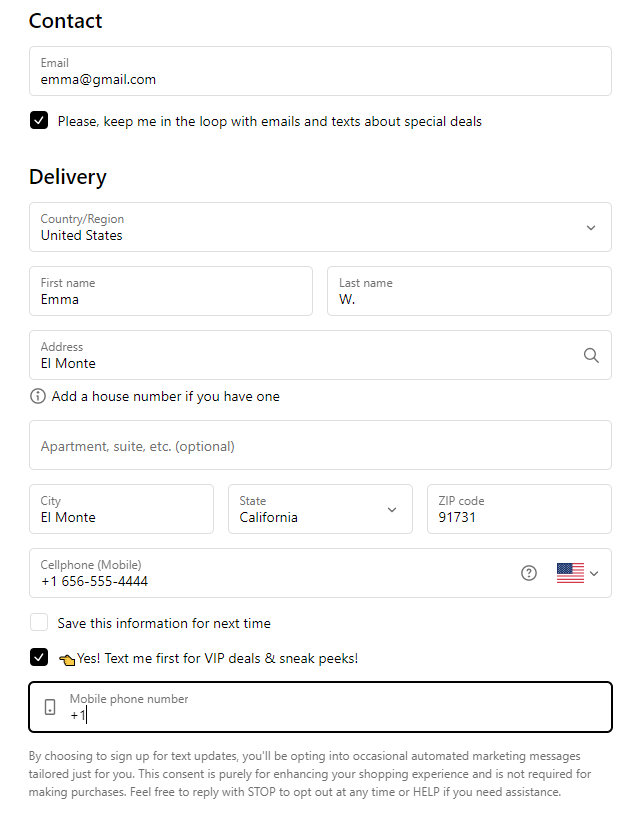Expand the State dropdown showing California
Screen dimensions: 644x822
click(x=320, y=509)
